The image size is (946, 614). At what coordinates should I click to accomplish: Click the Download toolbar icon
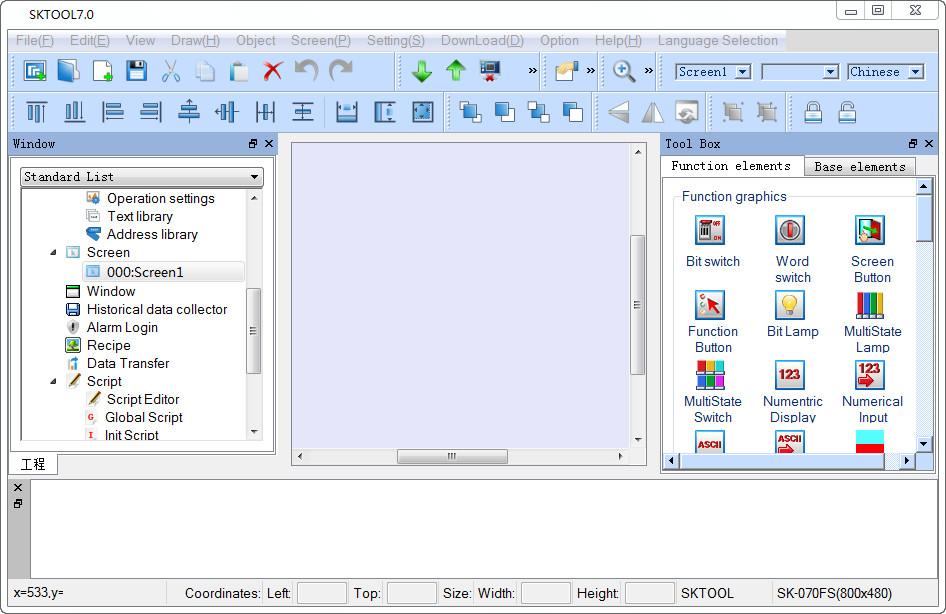point(421,71)
